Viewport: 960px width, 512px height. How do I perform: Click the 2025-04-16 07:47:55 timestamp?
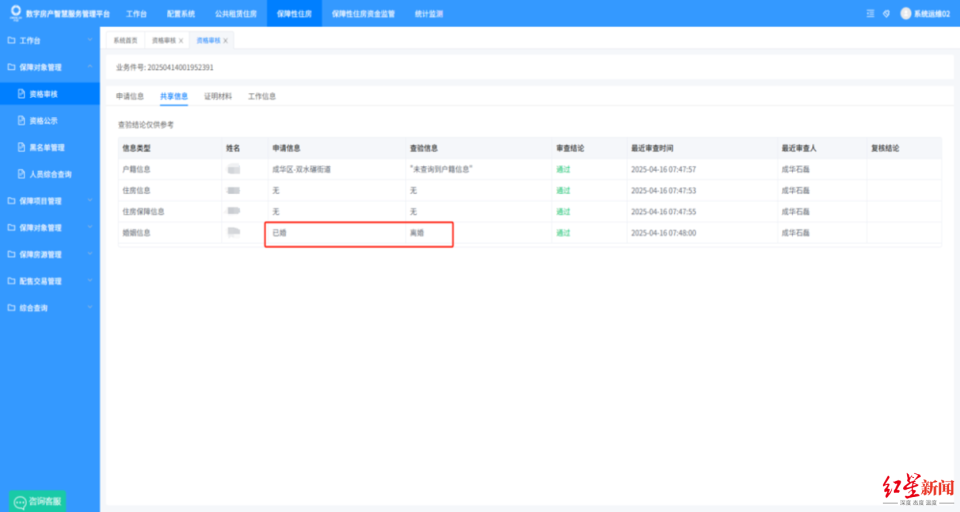pos(664,212)
